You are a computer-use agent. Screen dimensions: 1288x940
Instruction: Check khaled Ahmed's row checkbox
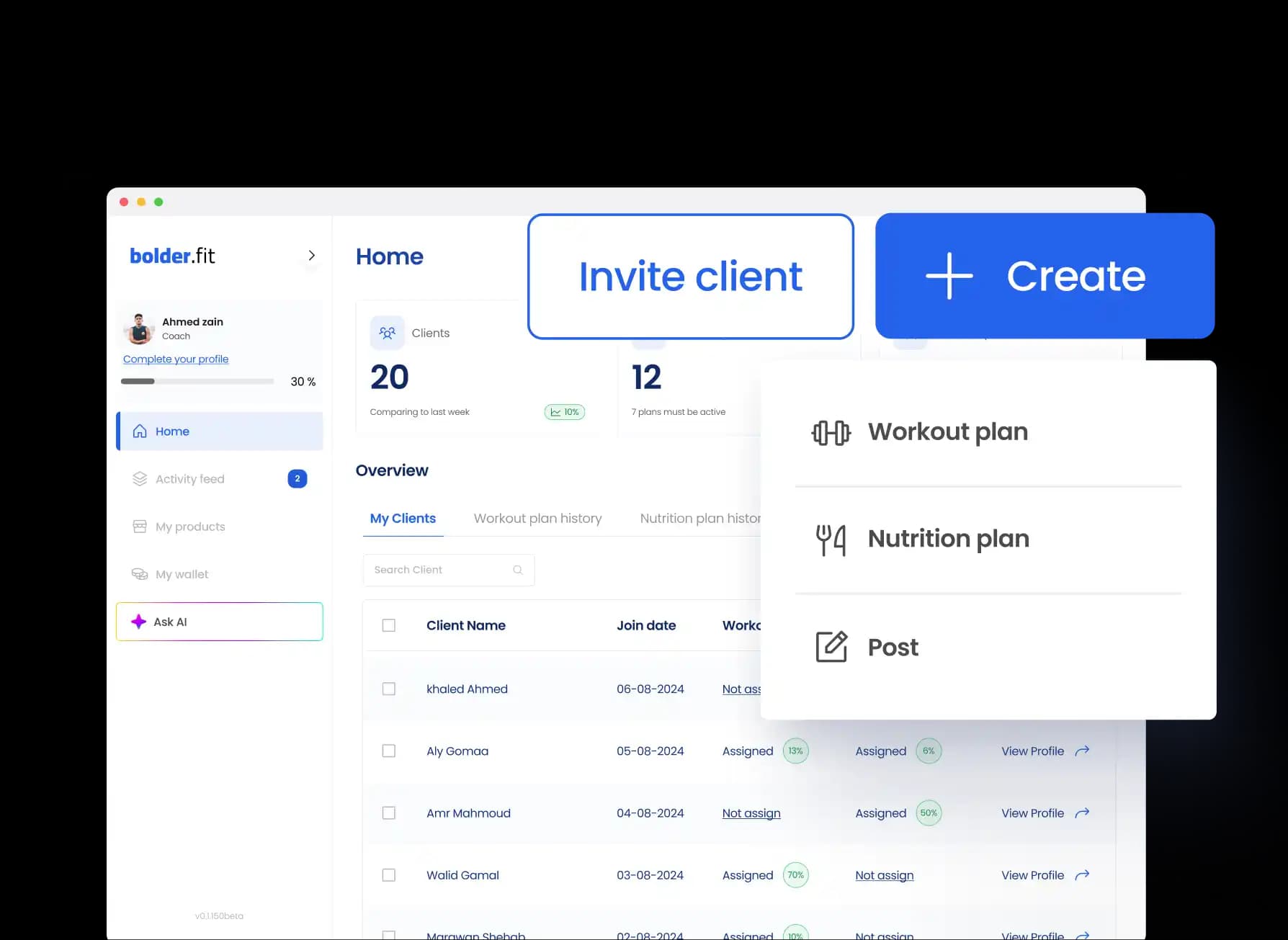389,689
